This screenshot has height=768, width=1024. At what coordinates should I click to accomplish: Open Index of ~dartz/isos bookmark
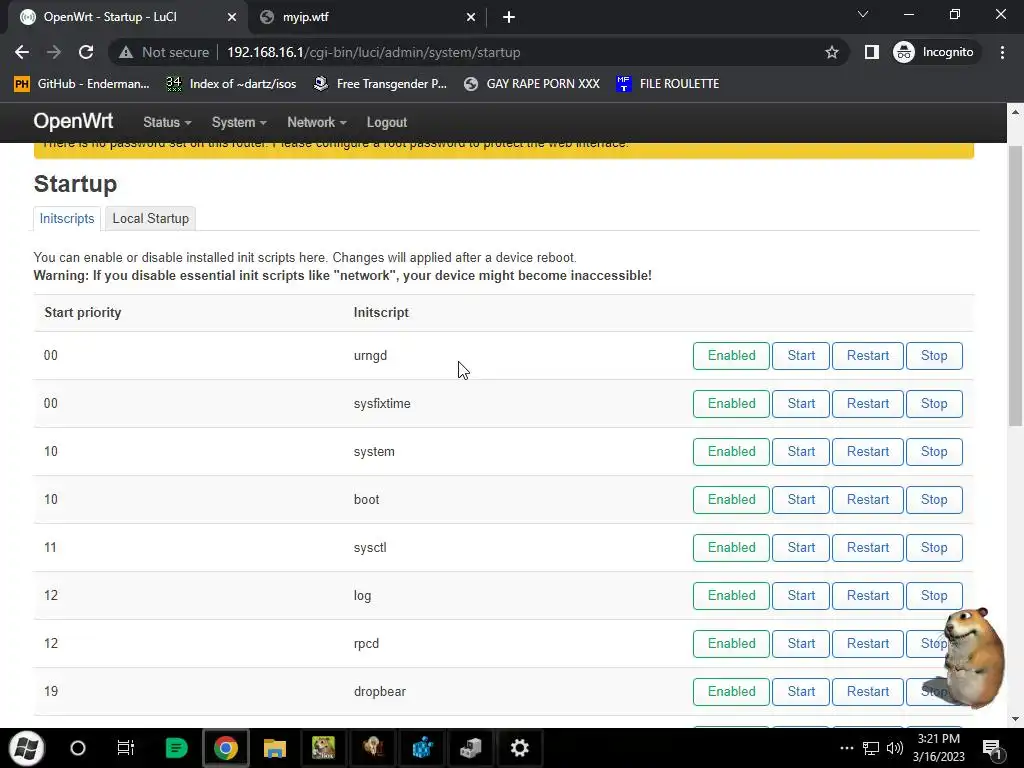coord(231,84)
